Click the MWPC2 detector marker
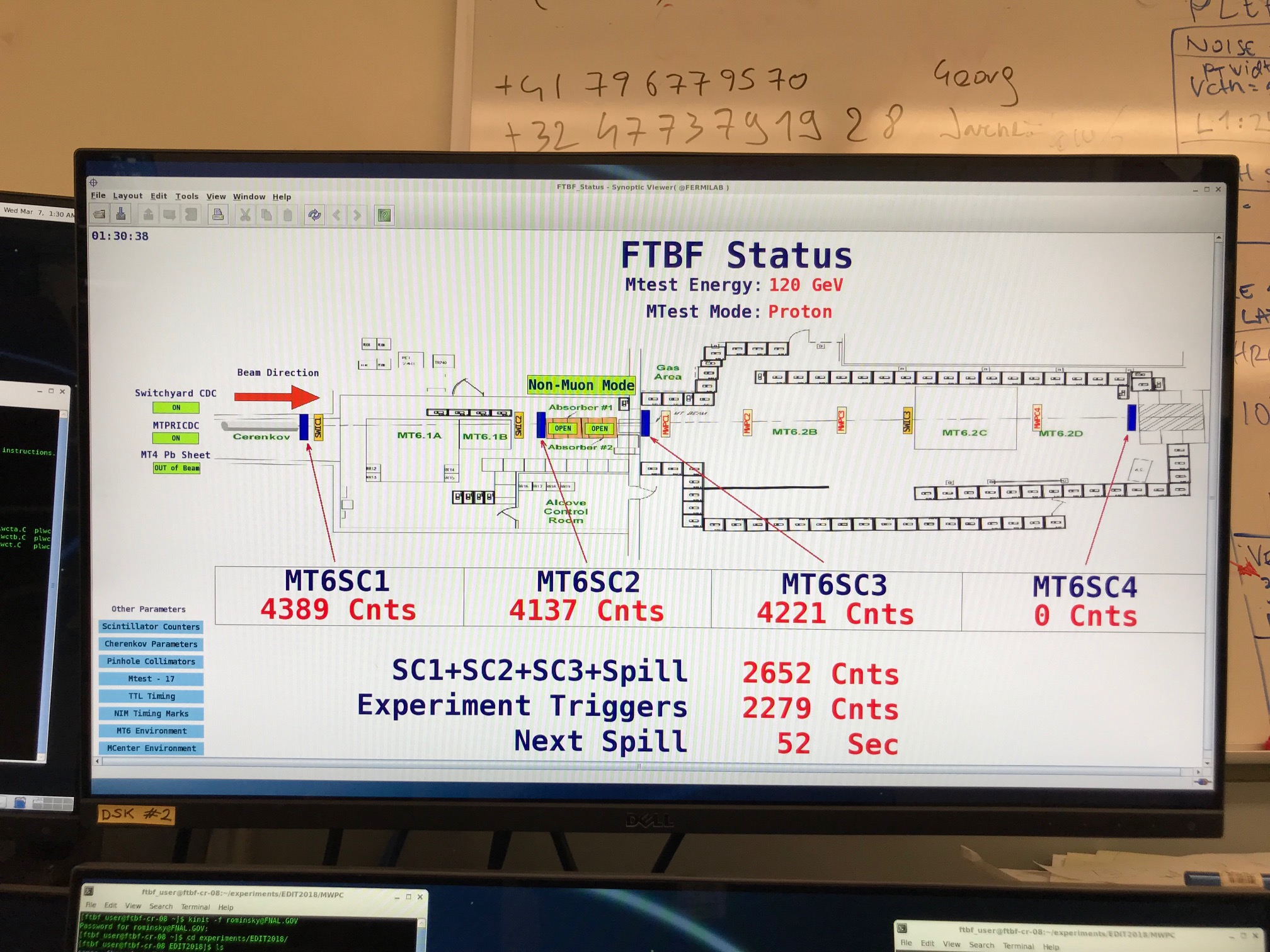1270x952 pixels. [x=747, y=422]
